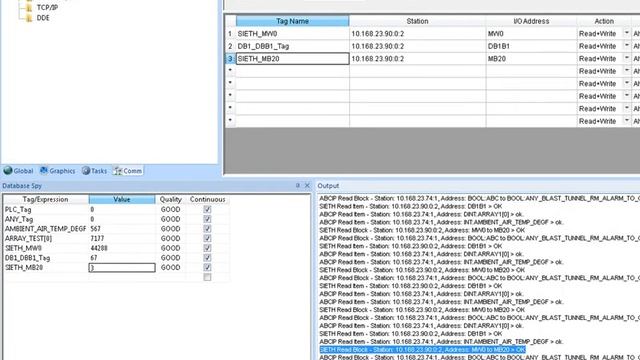
Task: Toggle Continuous for SIETH_MB20 in Database Spy
Action: coord(207,267)
